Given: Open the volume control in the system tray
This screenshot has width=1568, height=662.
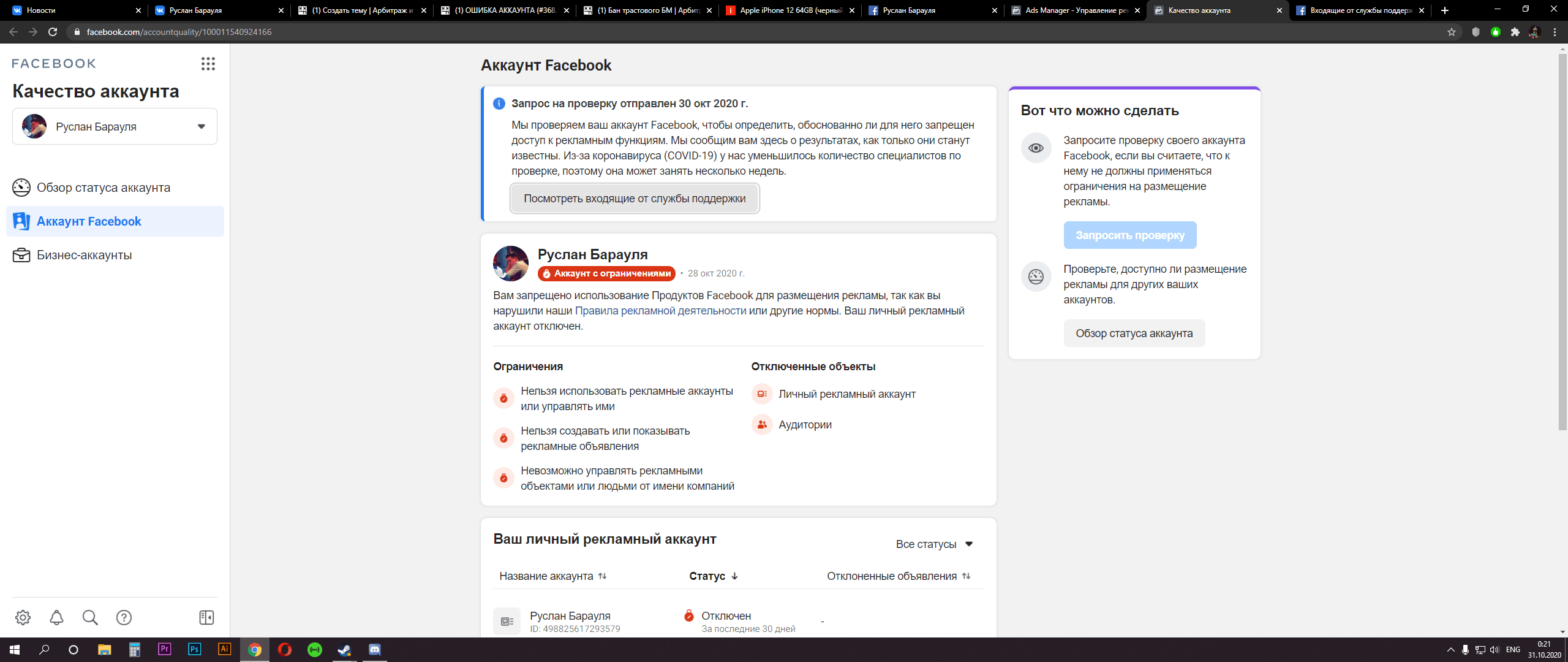Looking at the screenshot, I should coord(1494,650).
